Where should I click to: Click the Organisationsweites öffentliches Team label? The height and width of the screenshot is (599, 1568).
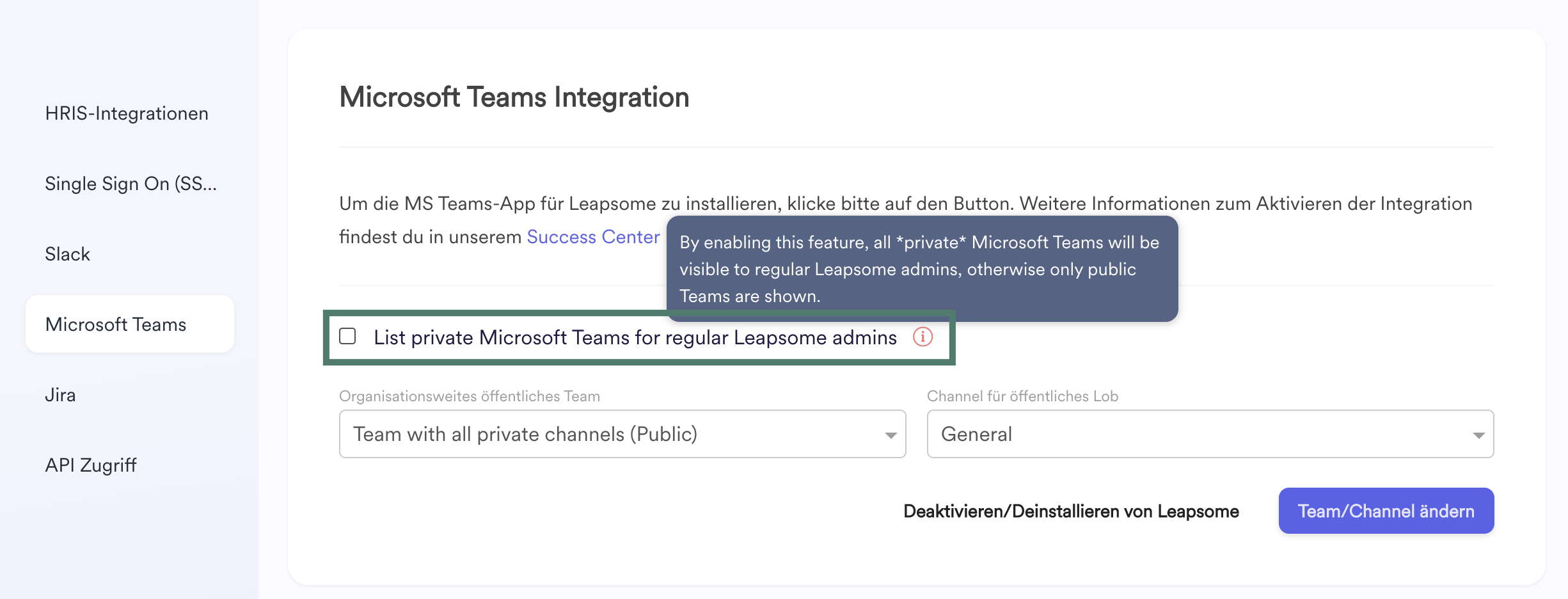tap(470, 396)
